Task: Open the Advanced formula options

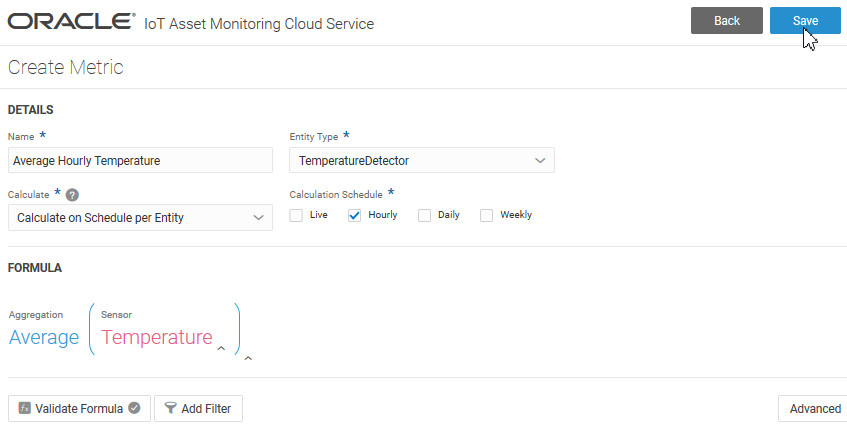Action: [x=814, y=408]
